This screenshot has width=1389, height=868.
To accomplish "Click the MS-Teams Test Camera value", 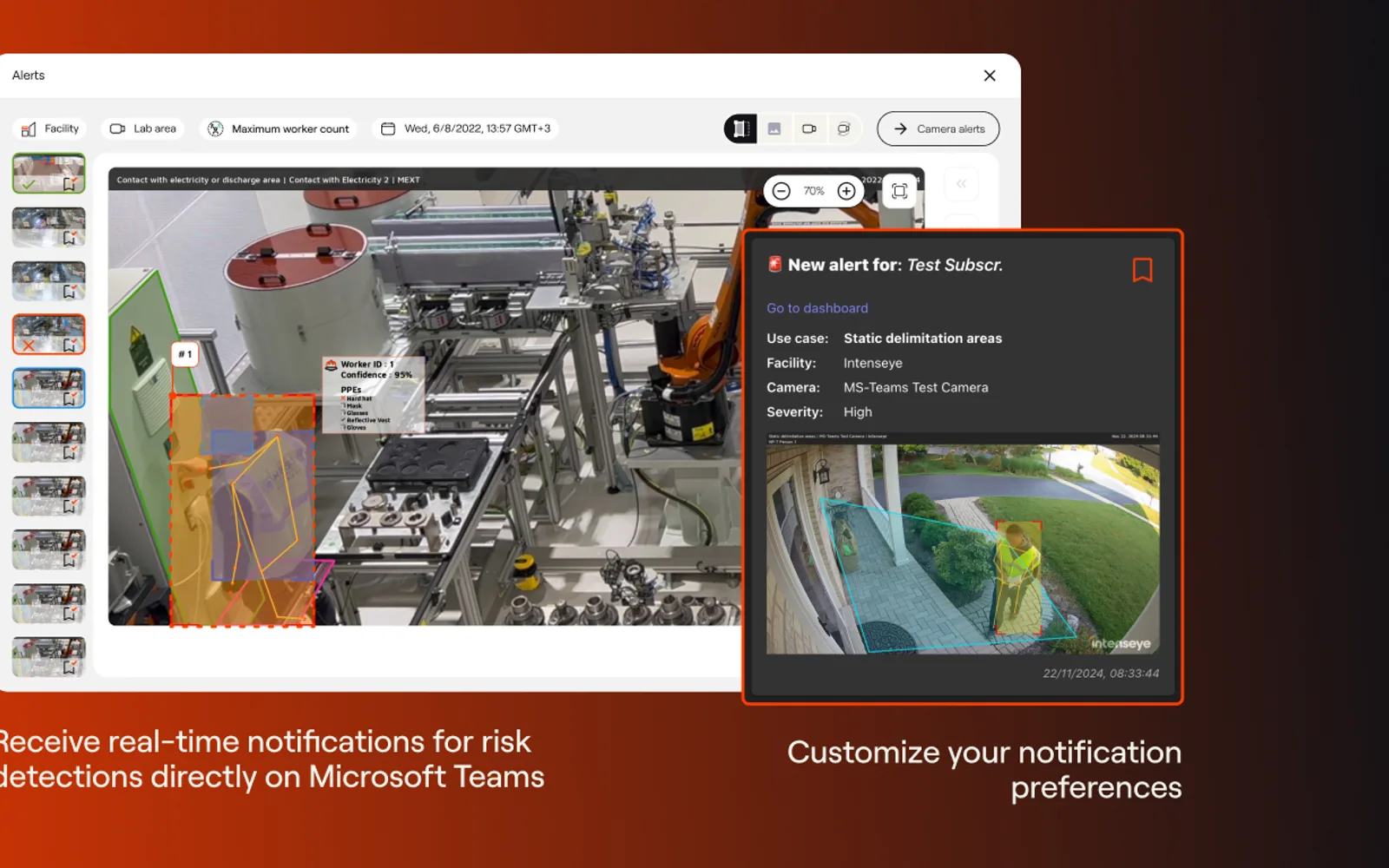I will (916, 388).
